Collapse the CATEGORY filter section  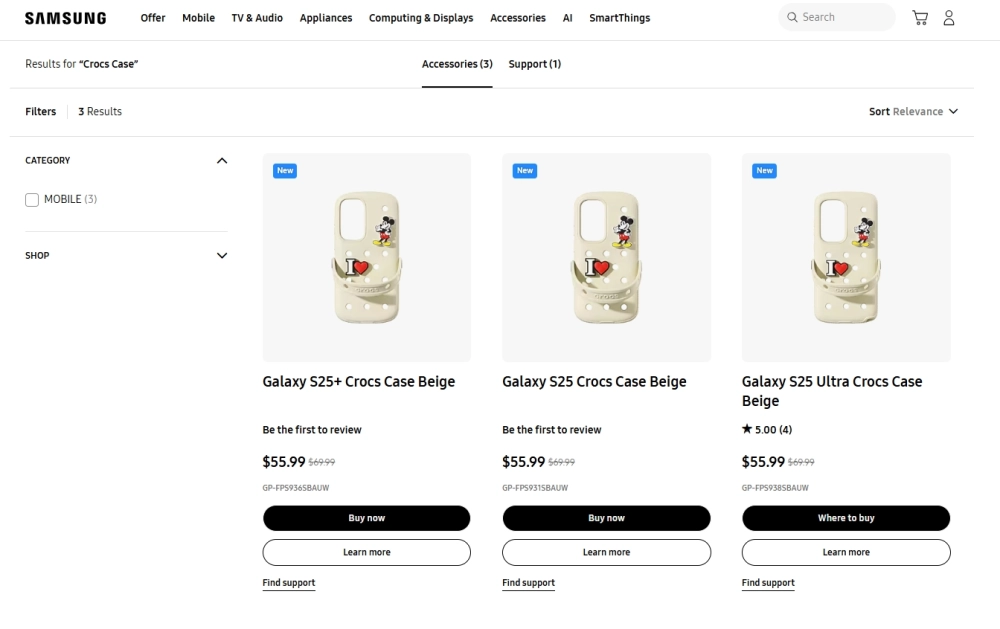point(222,161)
